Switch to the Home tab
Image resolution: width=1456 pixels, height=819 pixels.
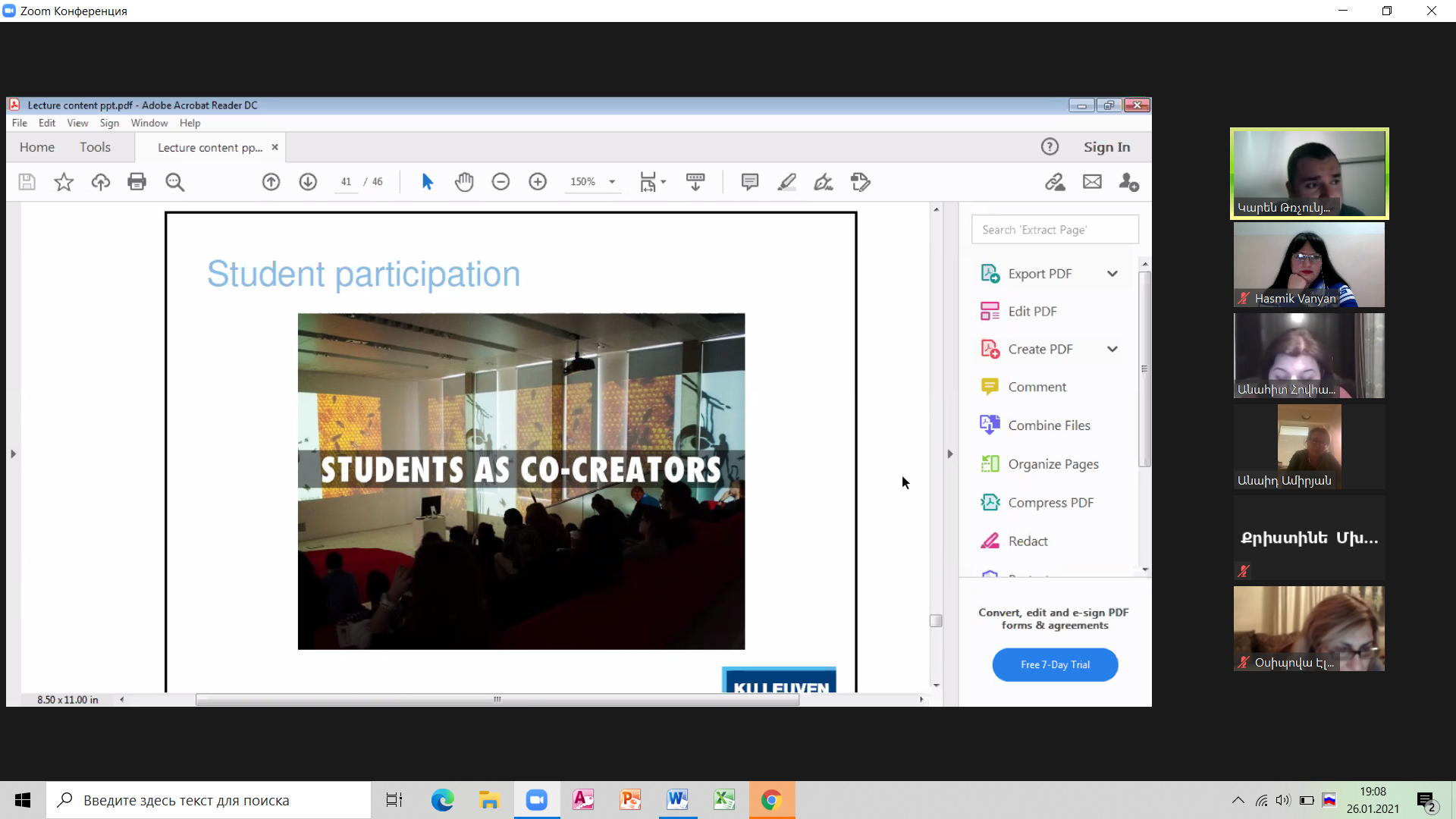pos(37,147)
